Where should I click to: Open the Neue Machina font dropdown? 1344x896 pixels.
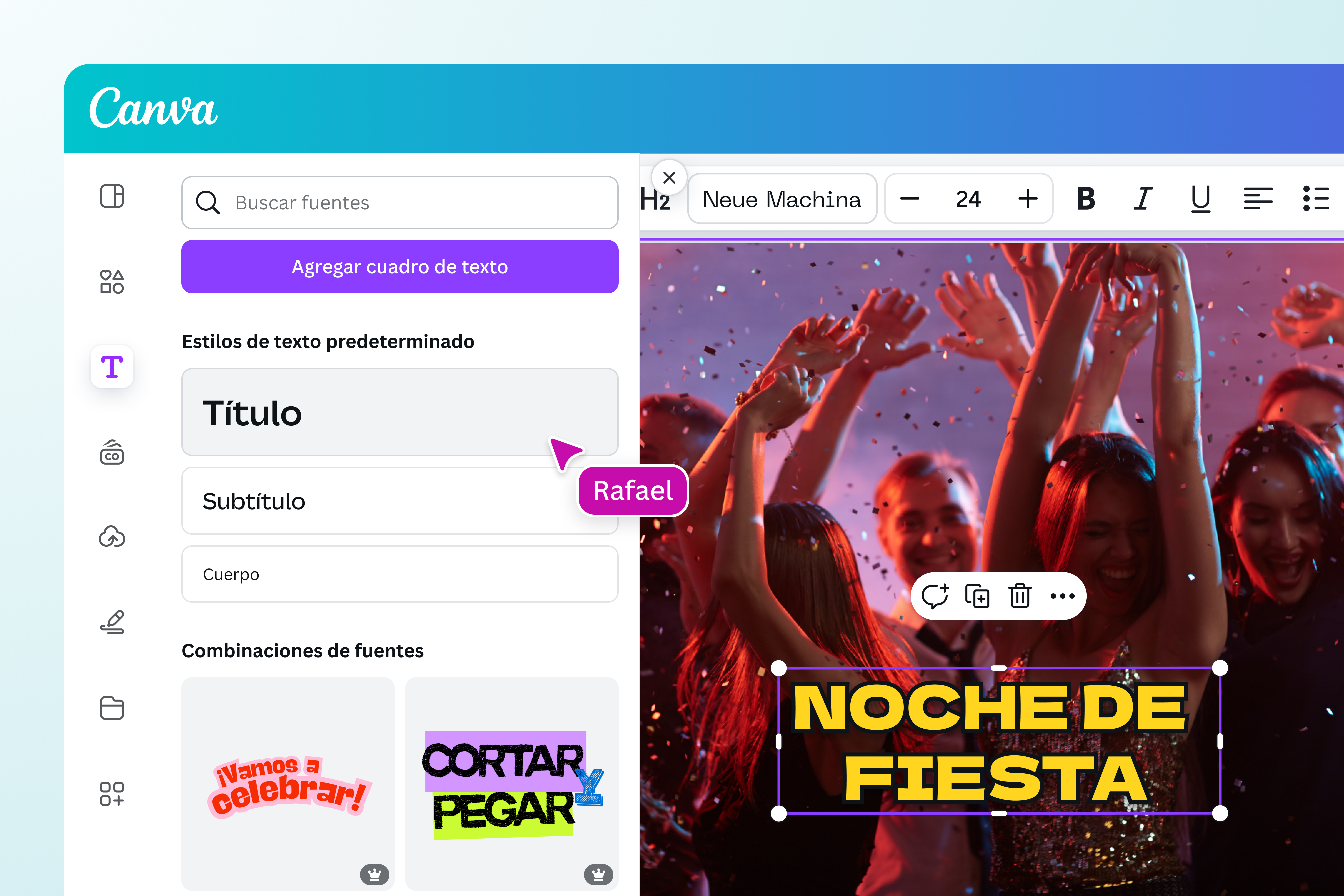tap(782, 199)
